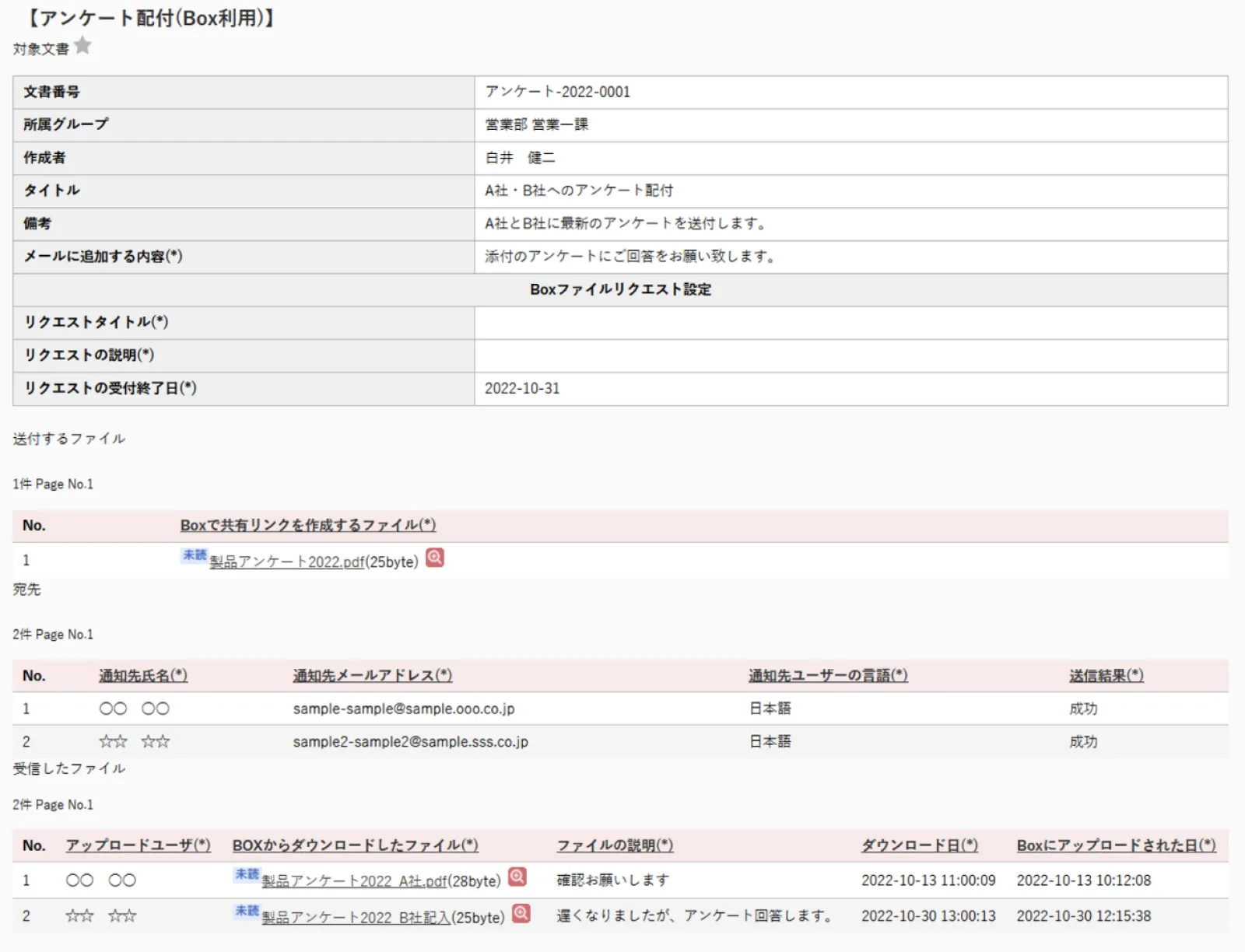Click download date 2022-10-13 11:00:09
This screenshot has height=952, width=1245.
928,880
